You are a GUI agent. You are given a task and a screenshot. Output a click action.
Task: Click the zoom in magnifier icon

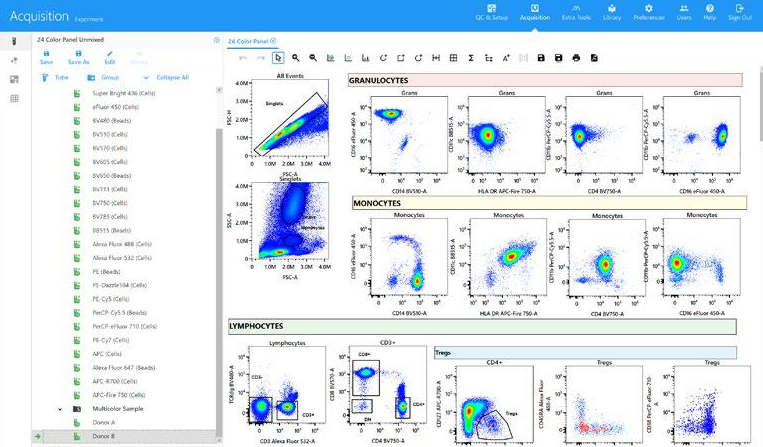pos(297,58)
